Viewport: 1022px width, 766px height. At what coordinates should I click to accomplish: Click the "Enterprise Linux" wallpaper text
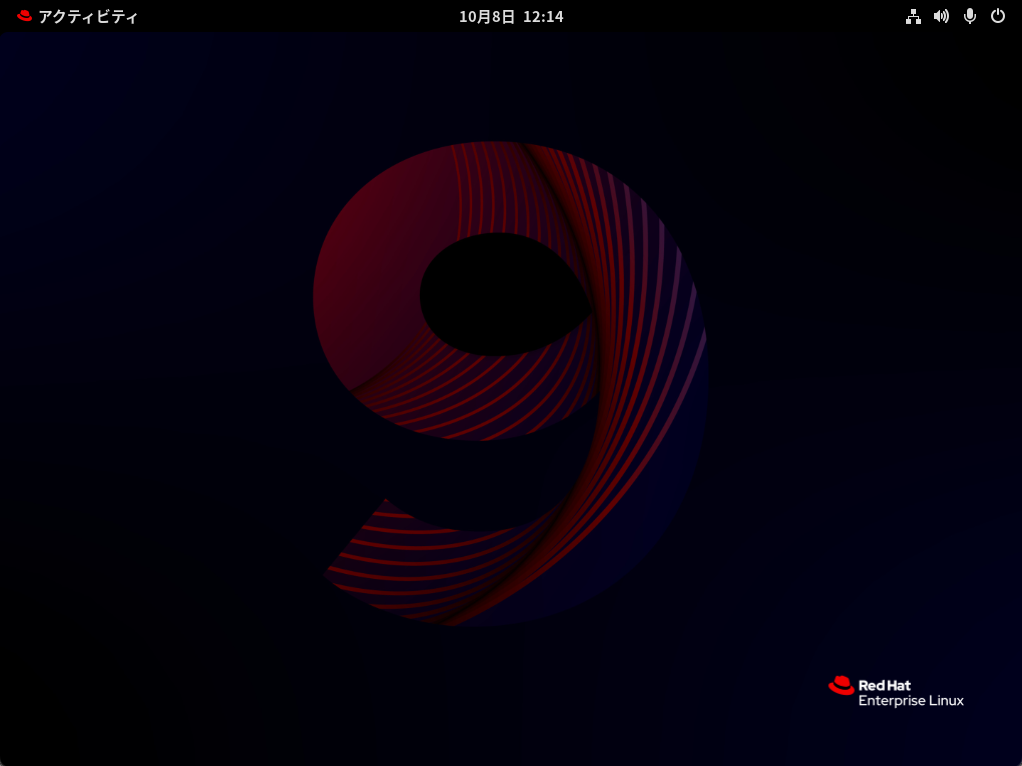tap(911, 701)
